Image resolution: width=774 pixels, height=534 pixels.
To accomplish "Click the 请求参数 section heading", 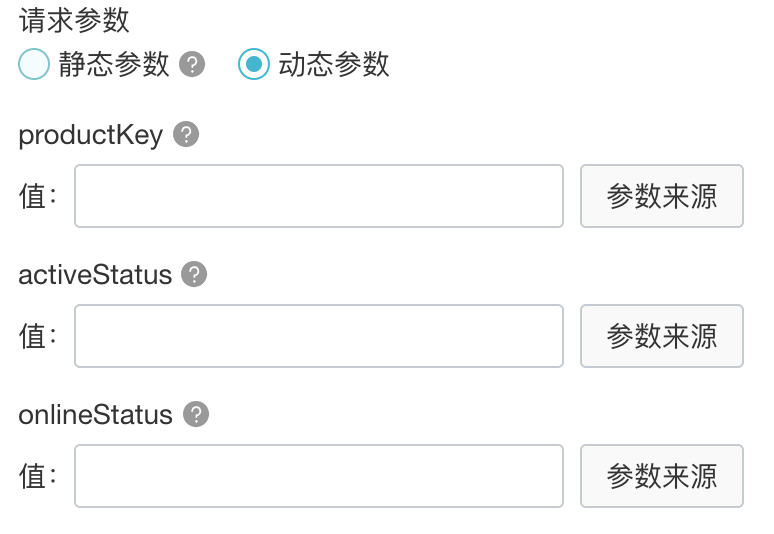I will pos(74,20).
